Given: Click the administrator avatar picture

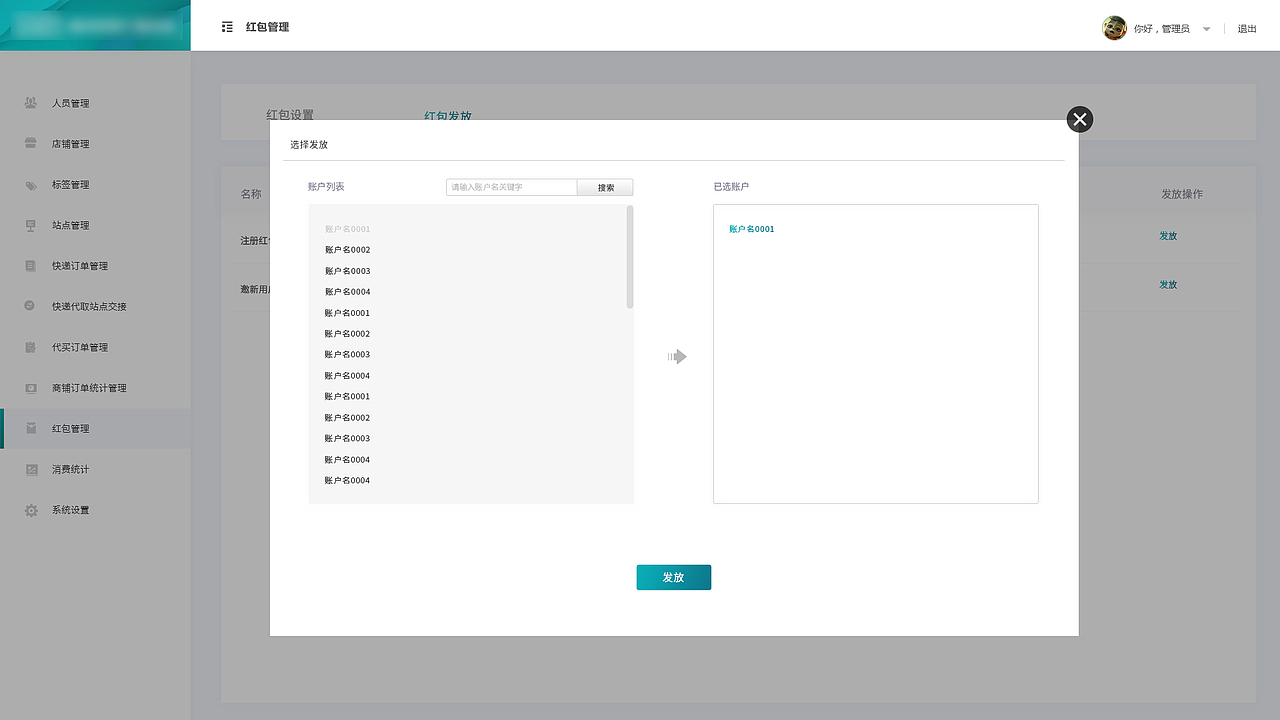Looking at the screenshot, I should [1114, 28].
